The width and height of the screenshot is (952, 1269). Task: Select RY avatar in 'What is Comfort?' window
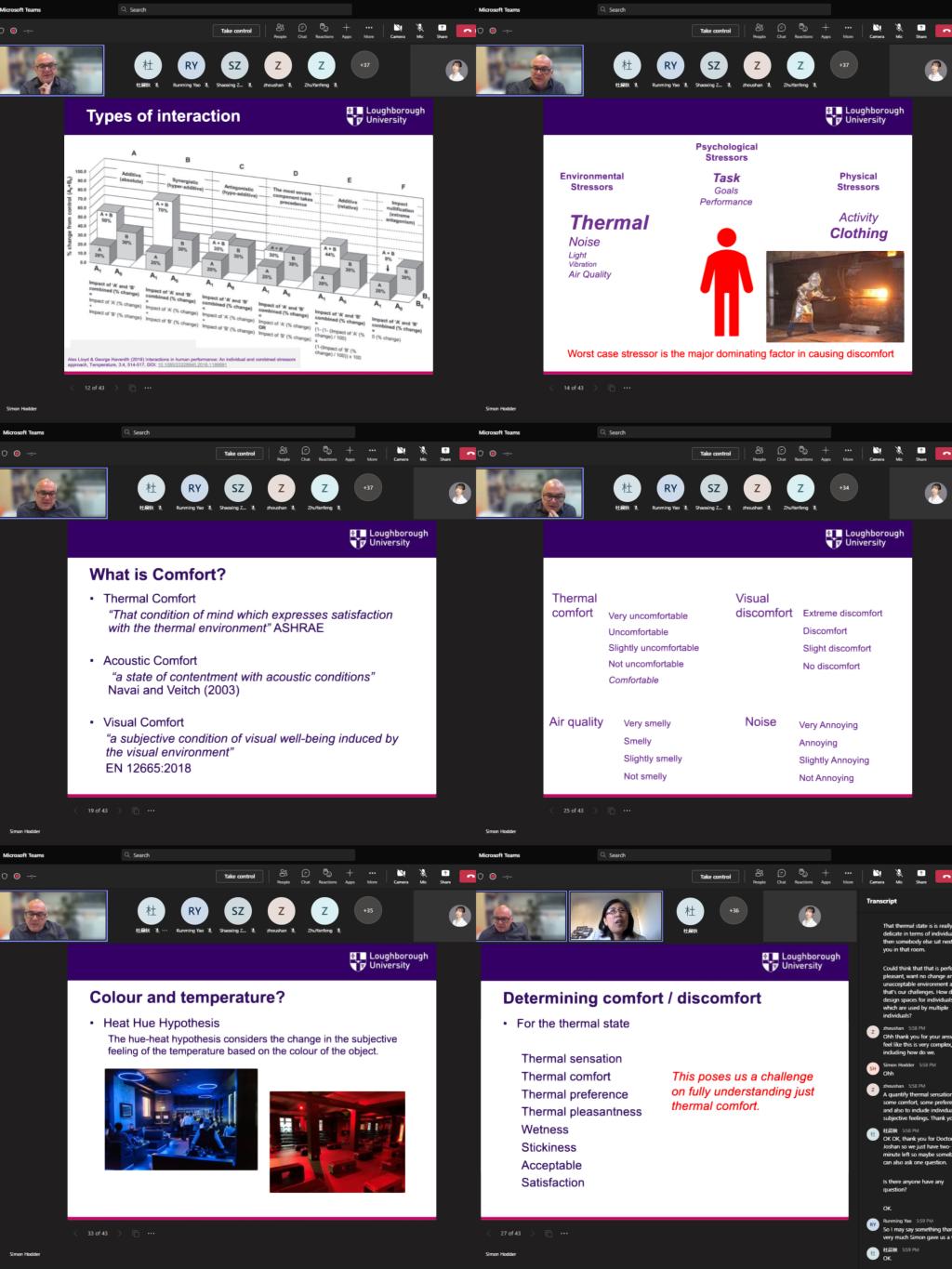[194, 488]
